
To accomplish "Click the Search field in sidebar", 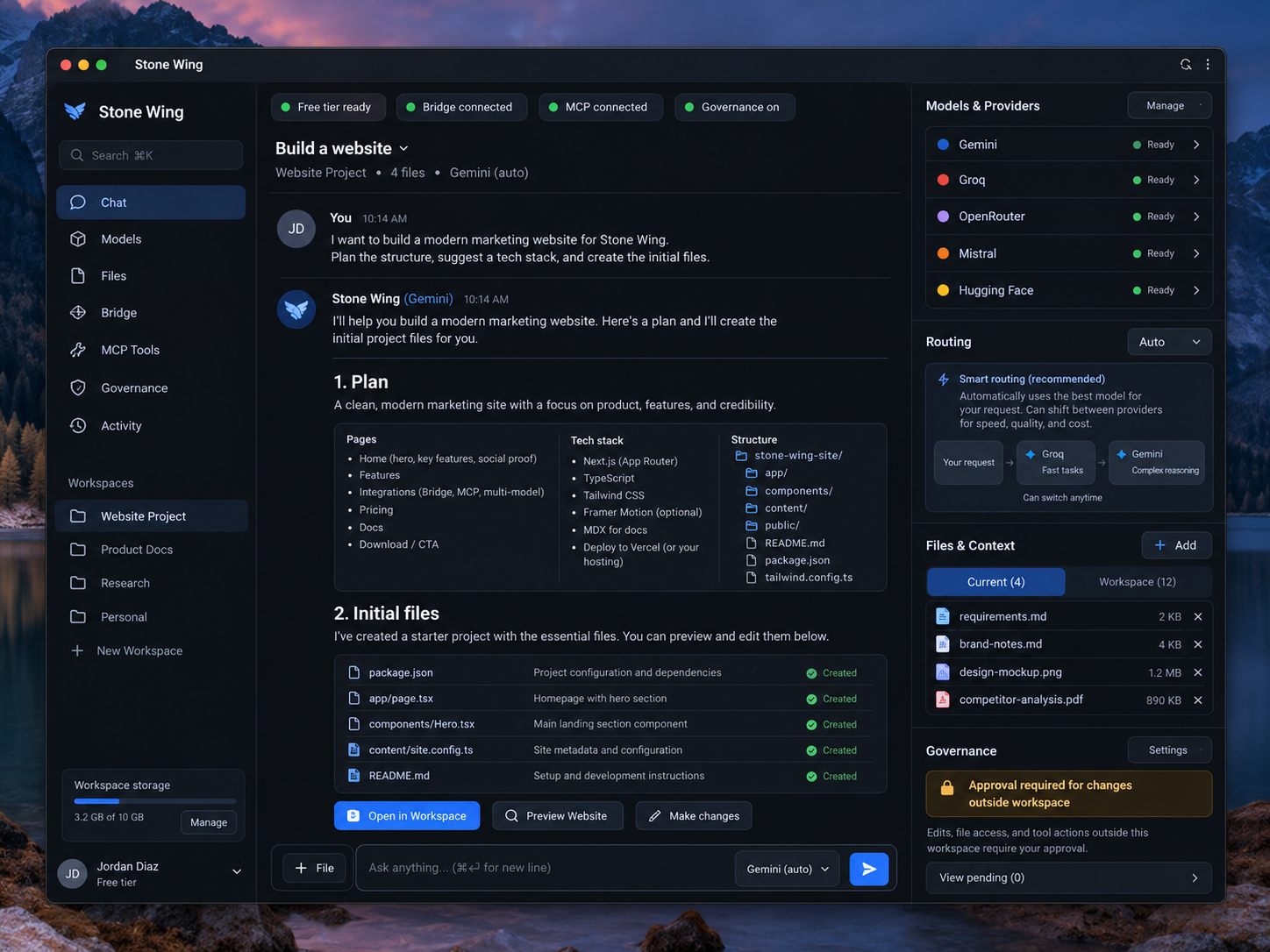I will click(x=151, y=155).
